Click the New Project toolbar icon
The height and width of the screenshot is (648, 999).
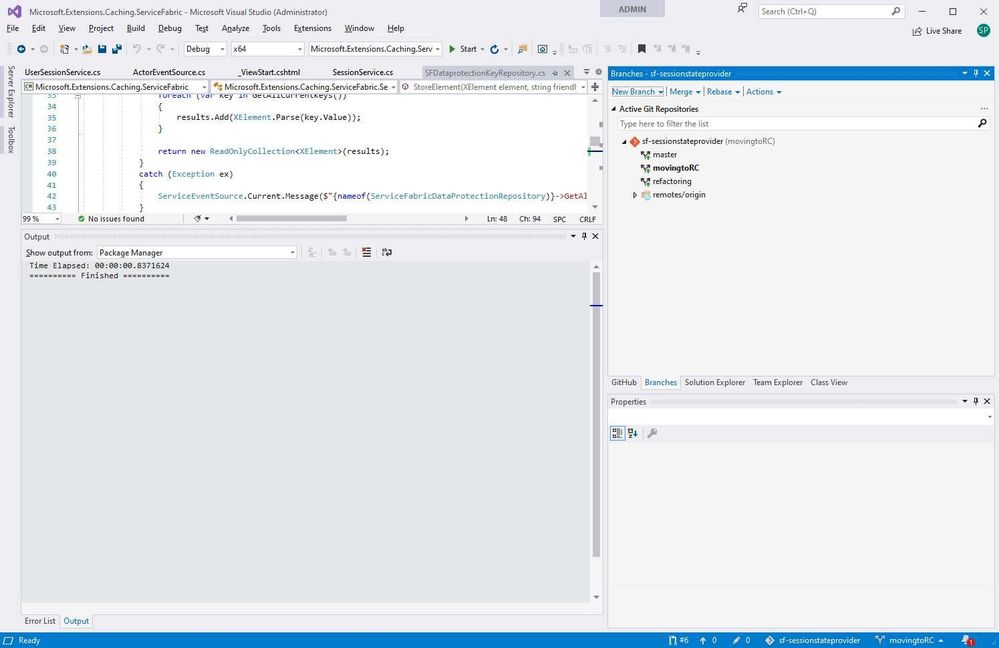(64, 49)
